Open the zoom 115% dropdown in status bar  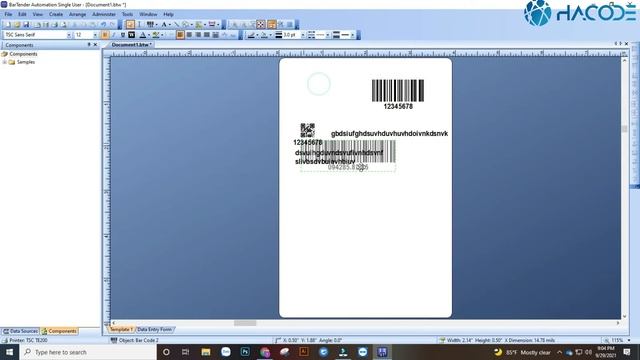pos(629,340)
